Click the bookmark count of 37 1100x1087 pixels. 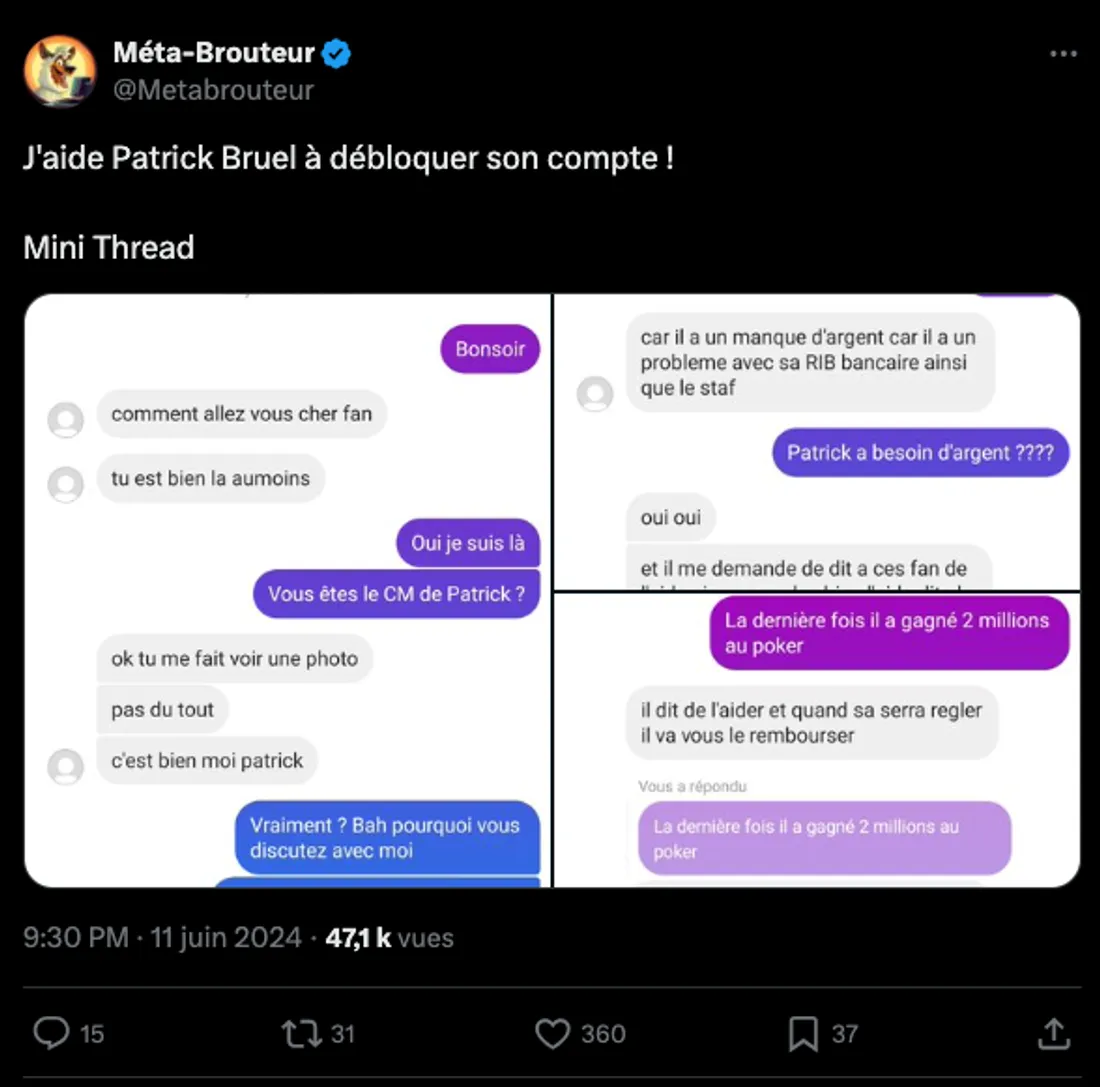845,1034
